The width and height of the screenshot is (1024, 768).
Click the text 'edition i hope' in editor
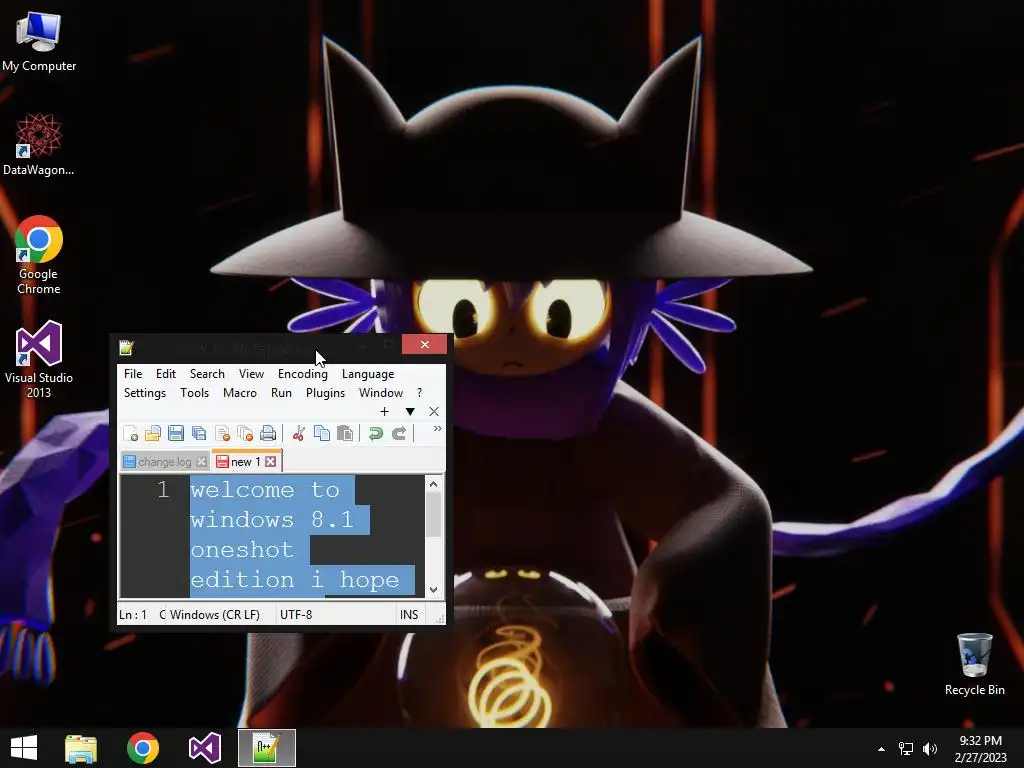pyautogui.click(x=295, y=580)
